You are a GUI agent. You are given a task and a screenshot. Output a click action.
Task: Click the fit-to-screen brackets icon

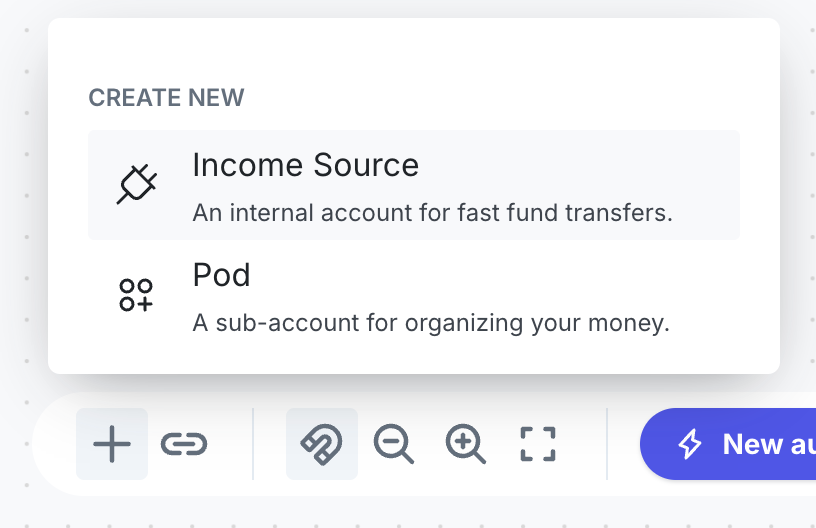538,444
